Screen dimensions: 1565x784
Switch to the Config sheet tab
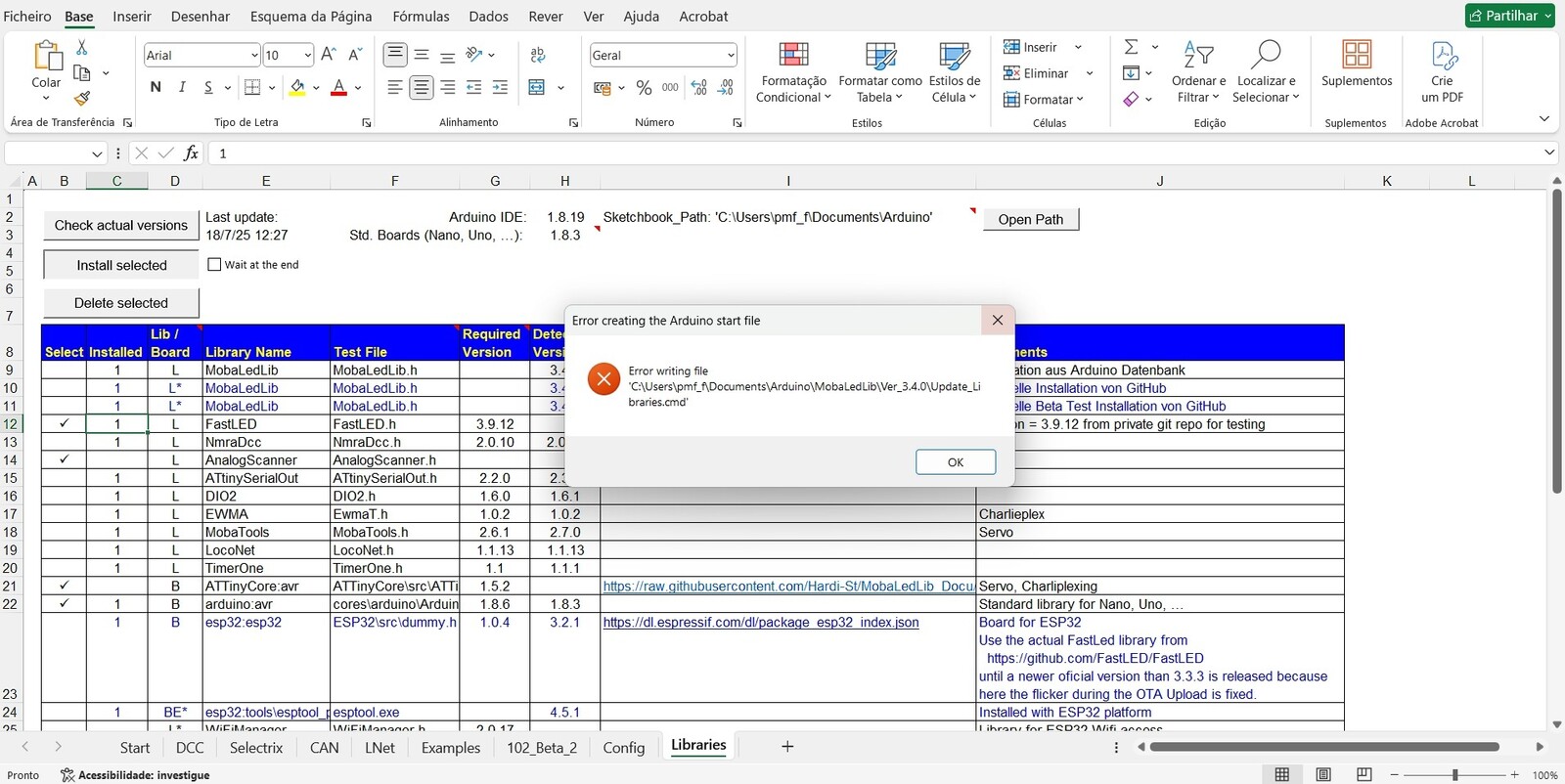click(x=623, y=748)
